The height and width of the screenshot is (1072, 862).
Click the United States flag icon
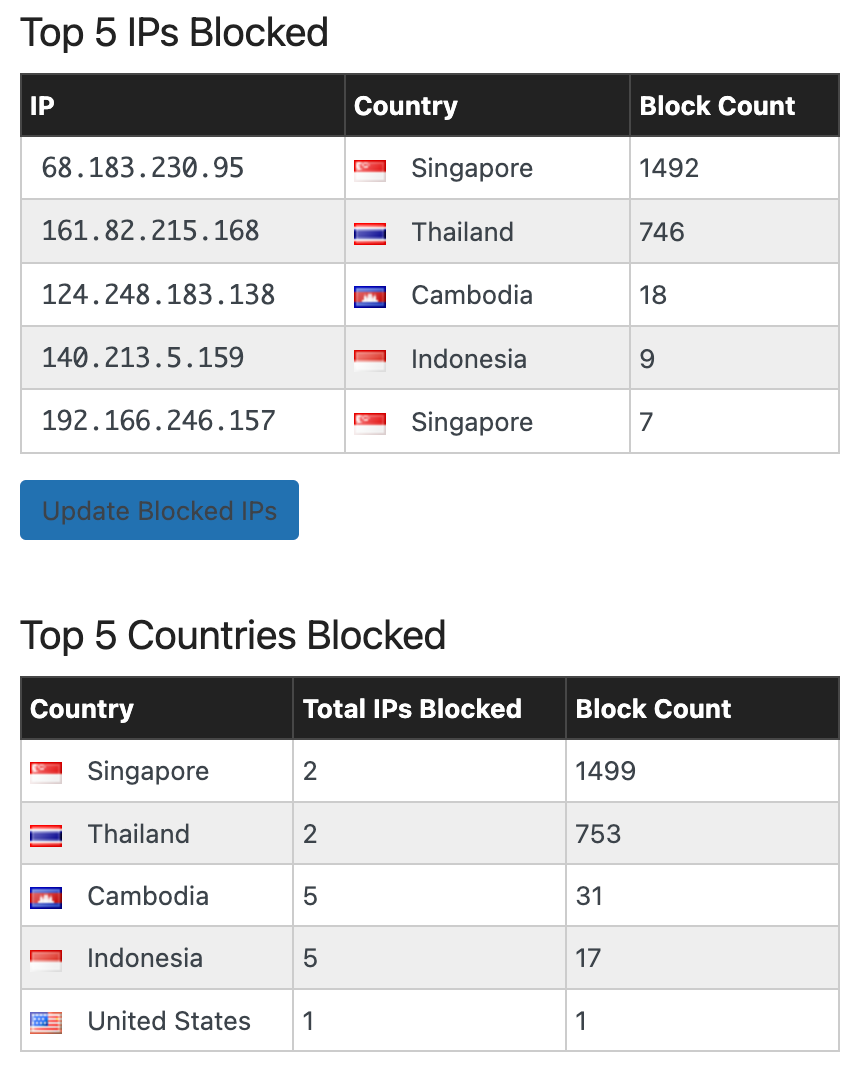pyautogui.click(x=46, y=1023)
